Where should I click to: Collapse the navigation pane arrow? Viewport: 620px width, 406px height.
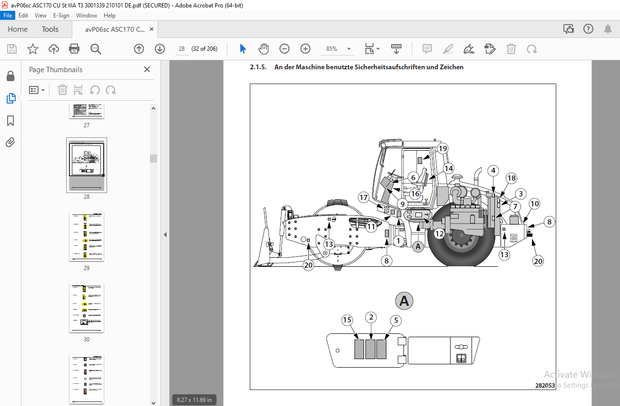pyautogui.click(x=165, y=234)
